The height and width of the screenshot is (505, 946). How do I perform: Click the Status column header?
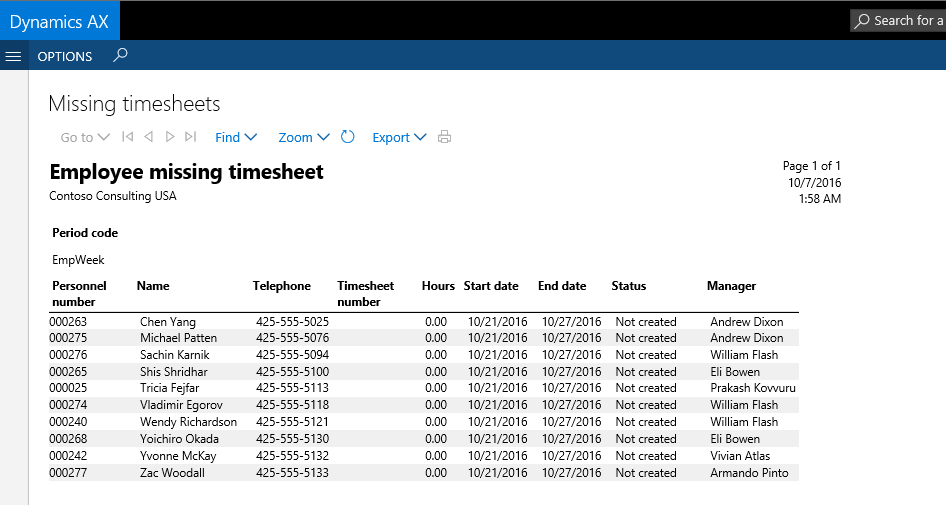coord(629,286)
